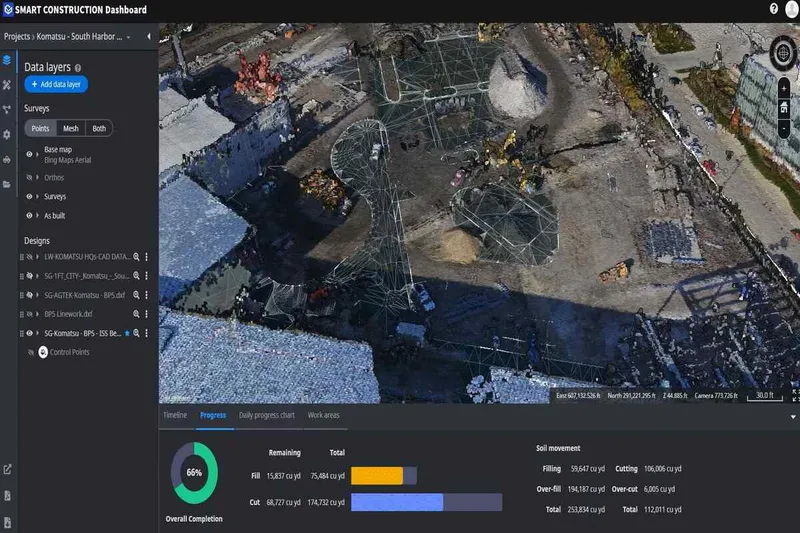Expand the Base map layer row
The image size is (800, 533).
[37, 154]
